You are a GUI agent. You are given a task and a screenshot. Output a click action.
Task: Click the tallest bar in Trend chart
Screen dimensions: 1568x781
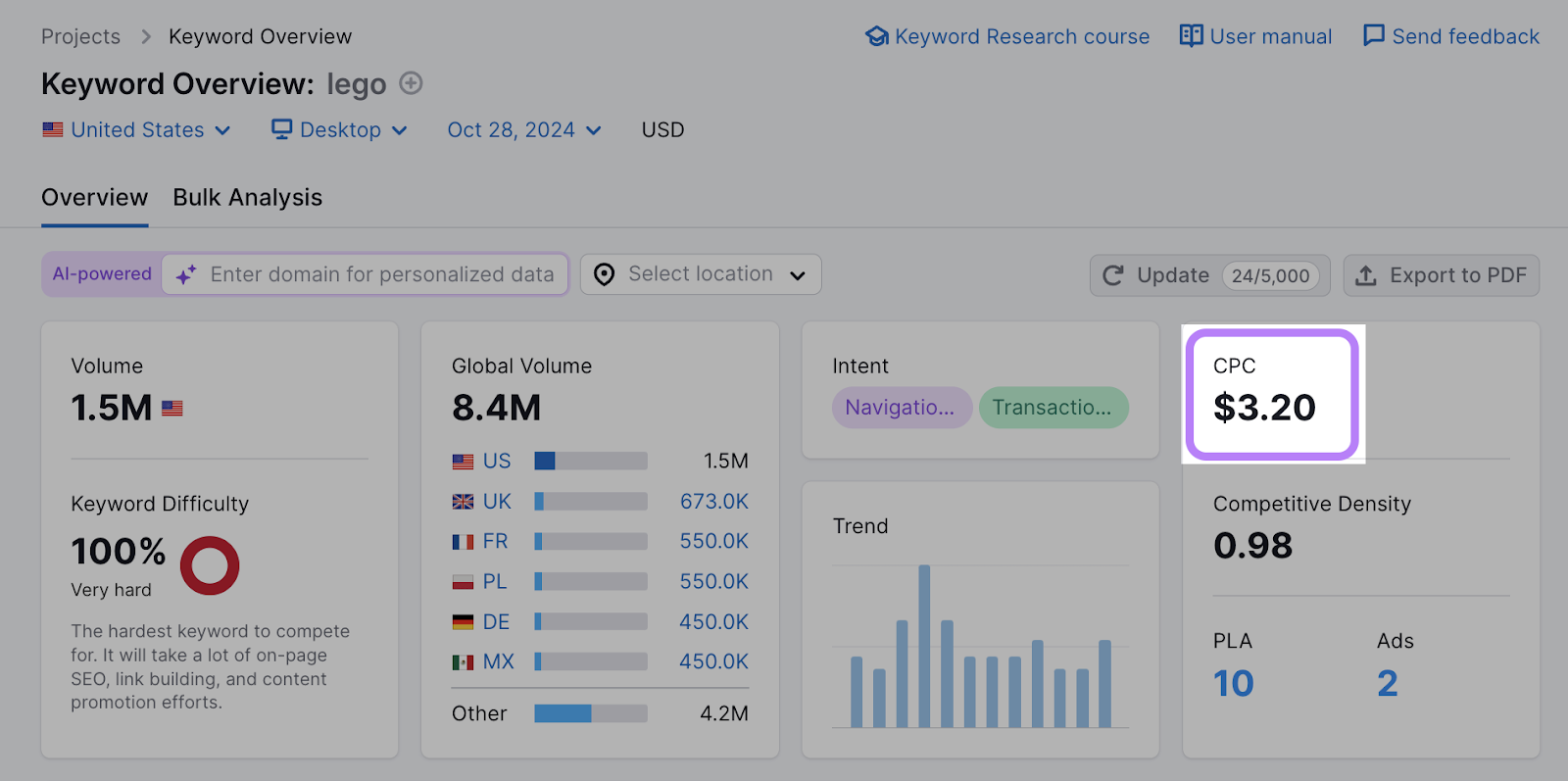[x=924, y=646]
